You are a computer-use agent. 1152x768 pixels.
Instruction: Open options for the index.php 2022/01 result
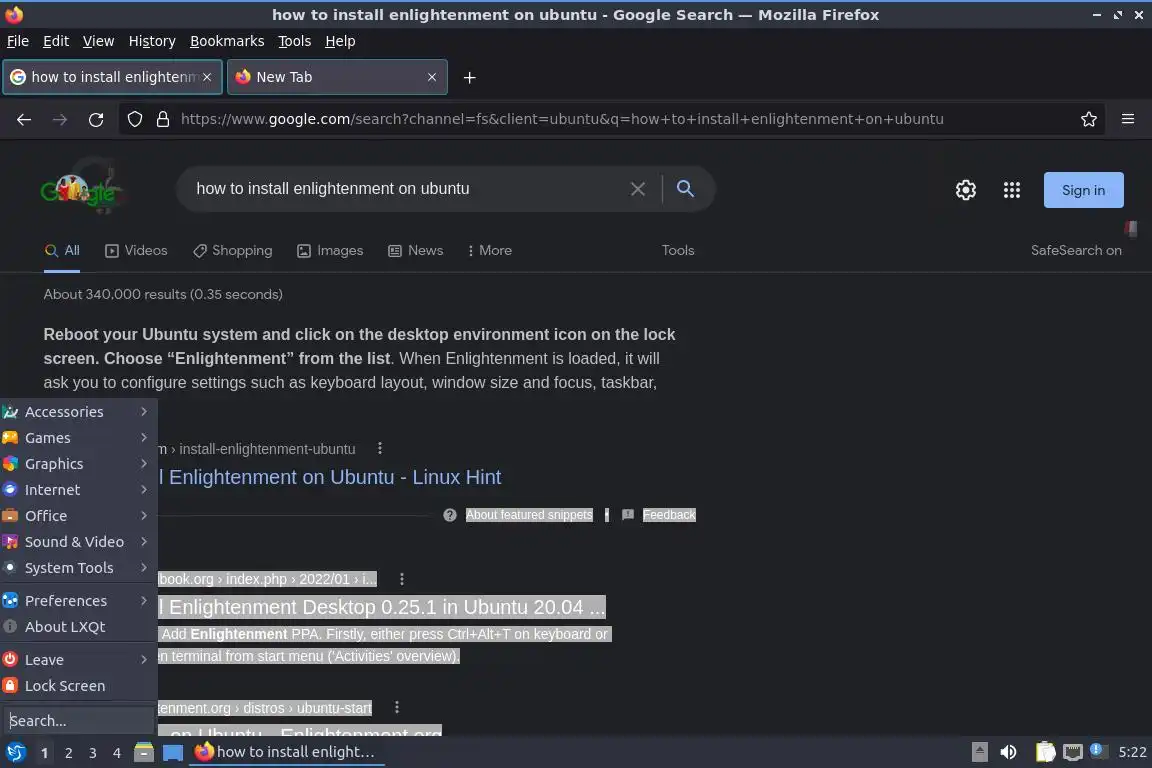402,579
